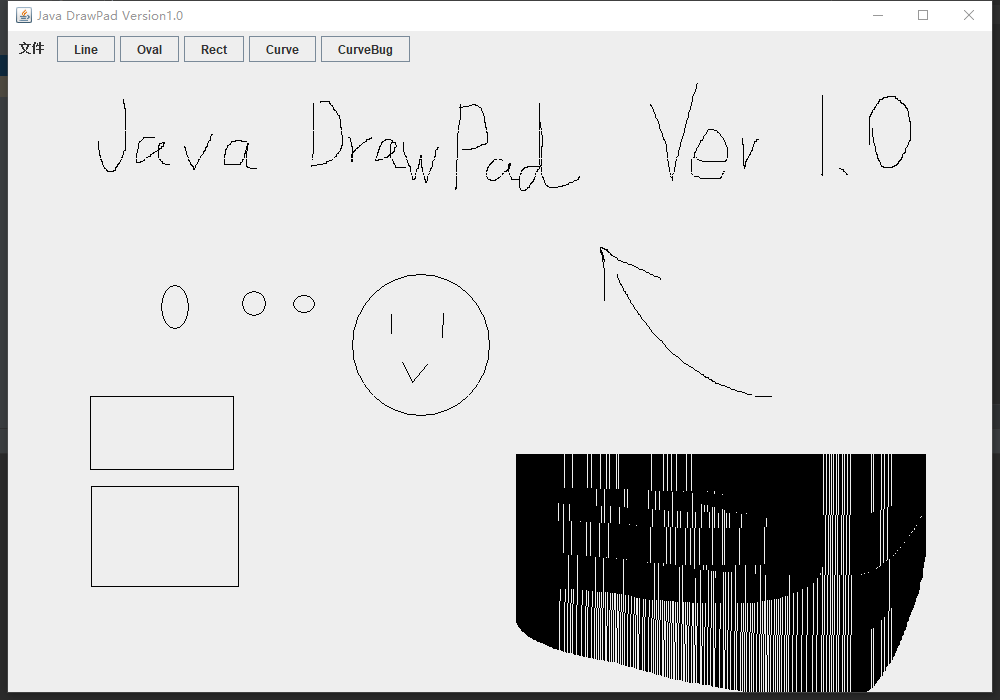Choose the Oval shape button
The height and width of the screenshot is (700, 1000).
coord(149,49)
